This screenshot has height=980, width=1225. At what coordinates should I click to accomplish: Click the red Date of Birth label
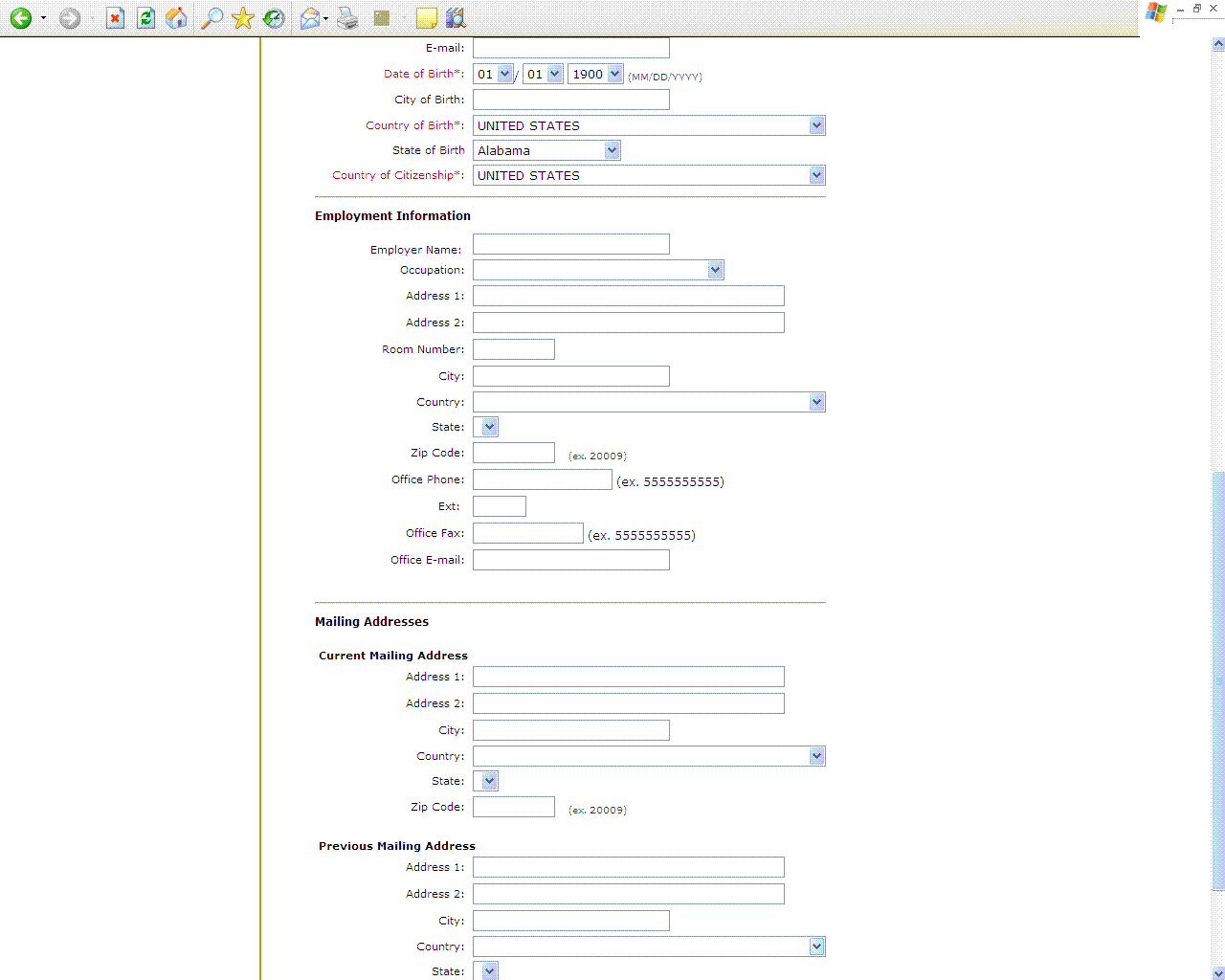[424, 74]
